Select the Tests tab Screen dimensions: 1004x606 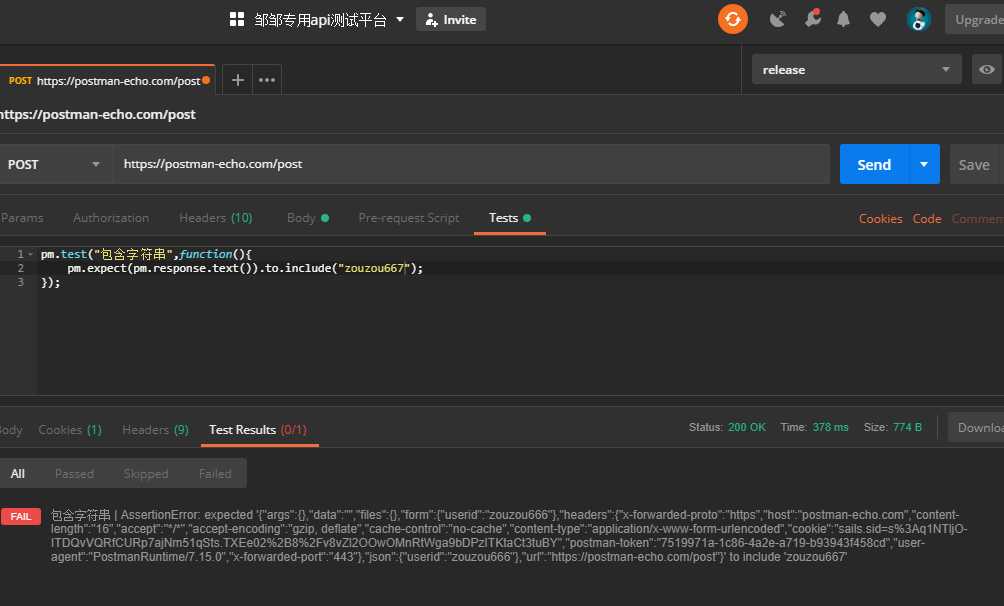[510, 218]
